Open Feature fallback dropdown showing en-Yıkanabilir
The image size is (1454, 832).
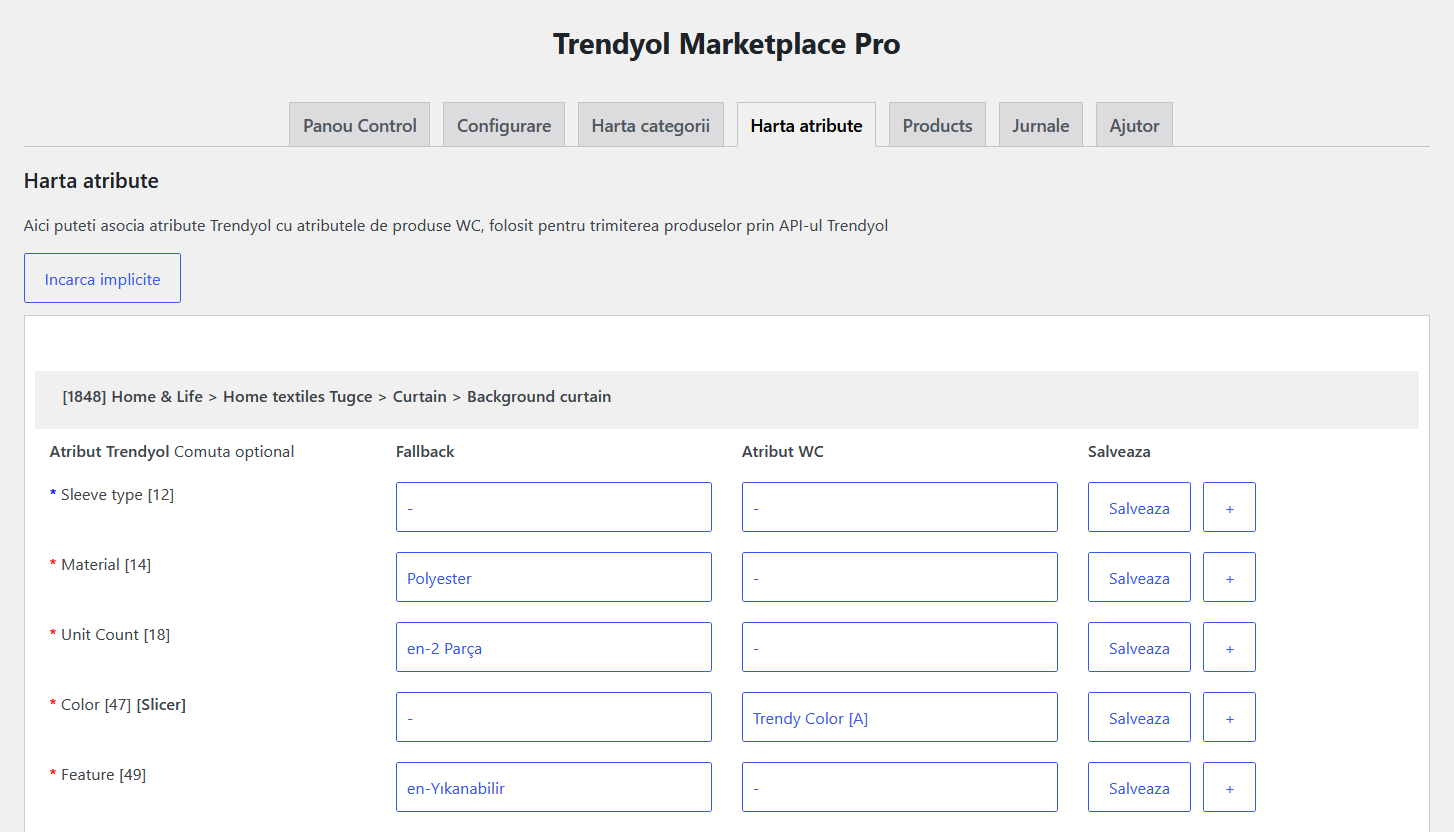tap(554, 787)
